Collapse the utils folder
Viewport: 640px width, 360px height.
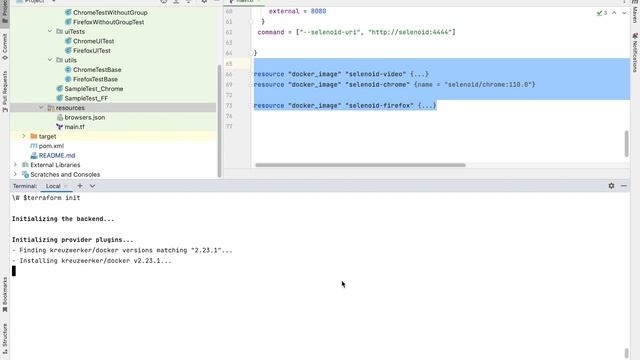(x=50, y=60)
